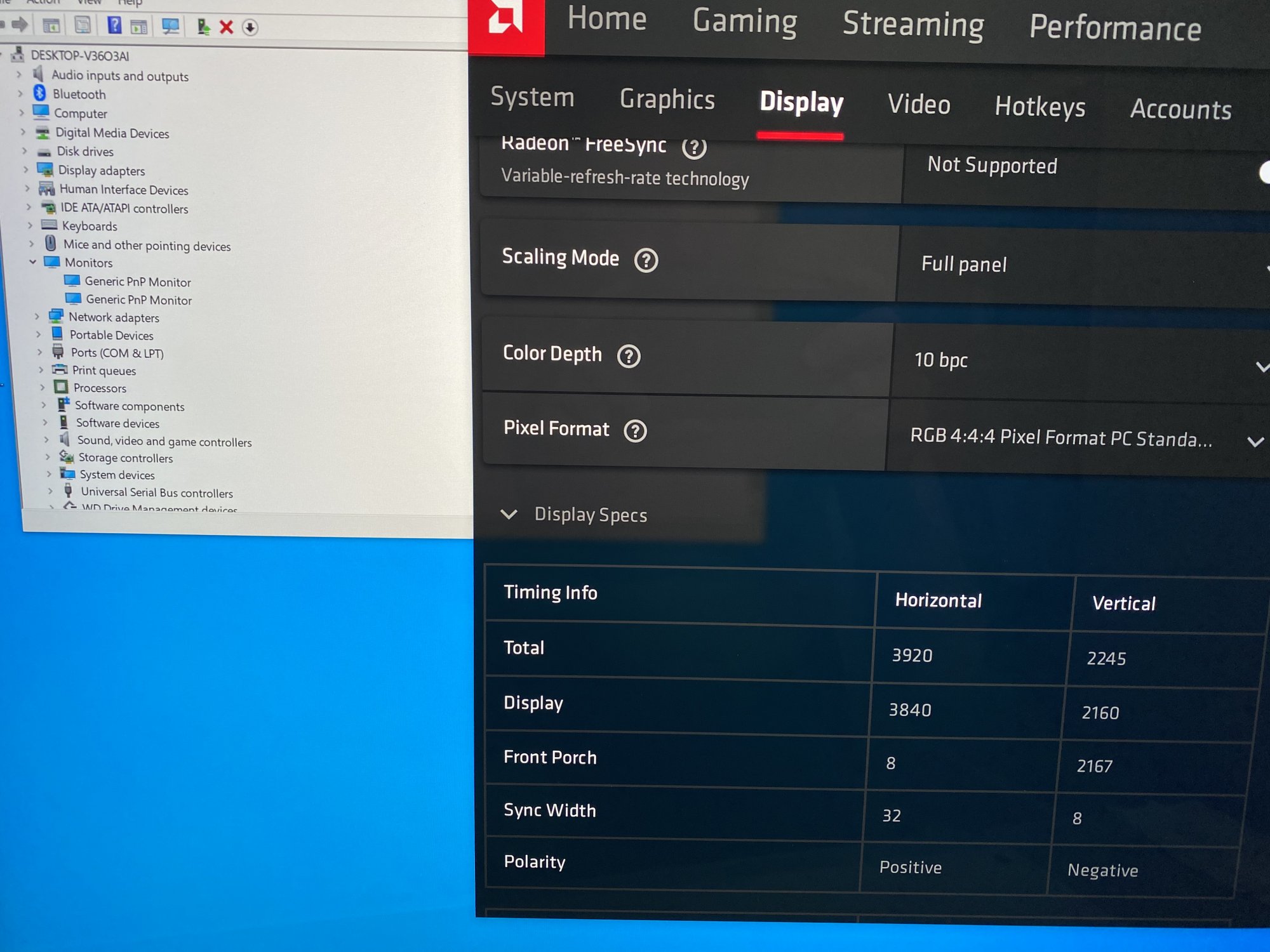The height and width of the screenshot is (952, 1270).
Task: Expand Display adapters in device tree
Action: [x=26, y=169]
